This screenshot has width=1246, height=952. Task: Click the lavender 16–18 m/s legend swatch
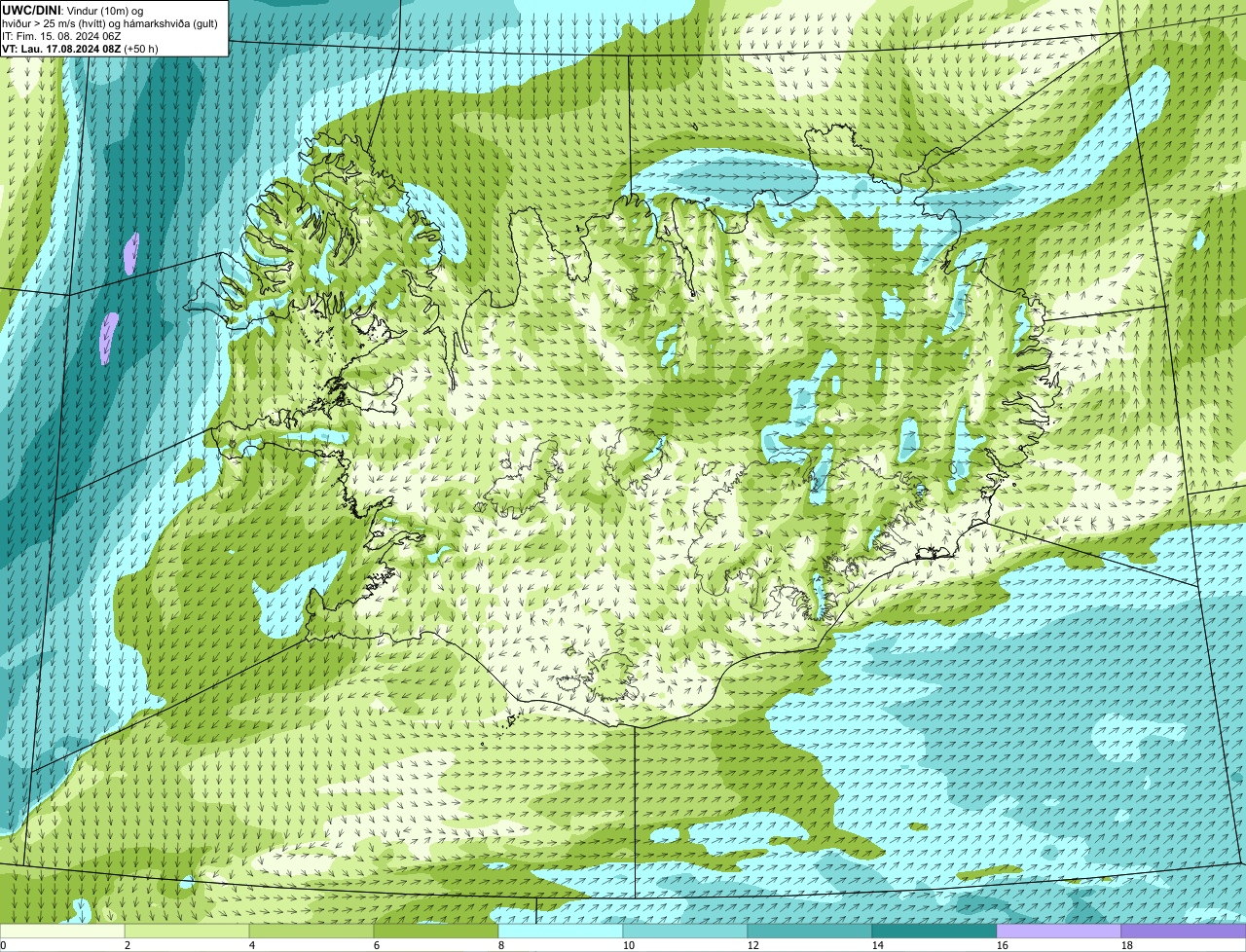click(1059, 931)
